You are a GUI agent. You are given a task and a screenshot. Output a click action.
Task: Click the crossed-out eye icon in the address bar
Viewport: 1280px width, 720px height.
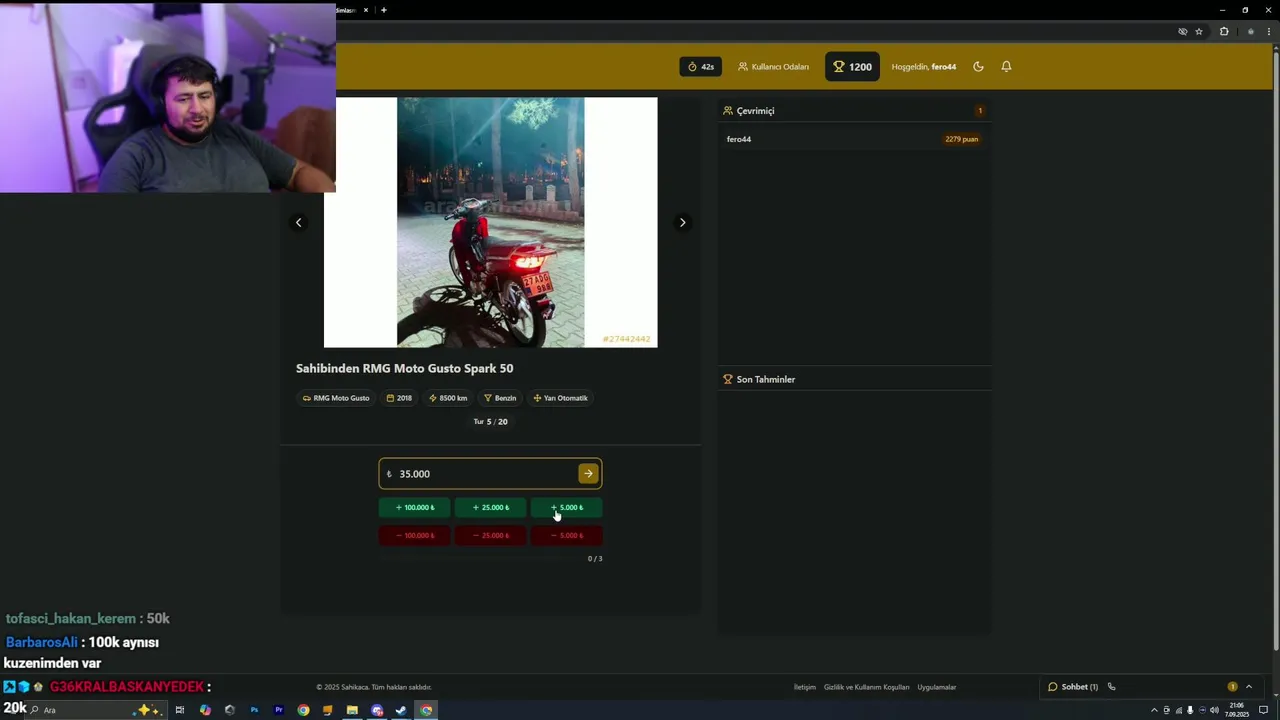(1182, 32)
